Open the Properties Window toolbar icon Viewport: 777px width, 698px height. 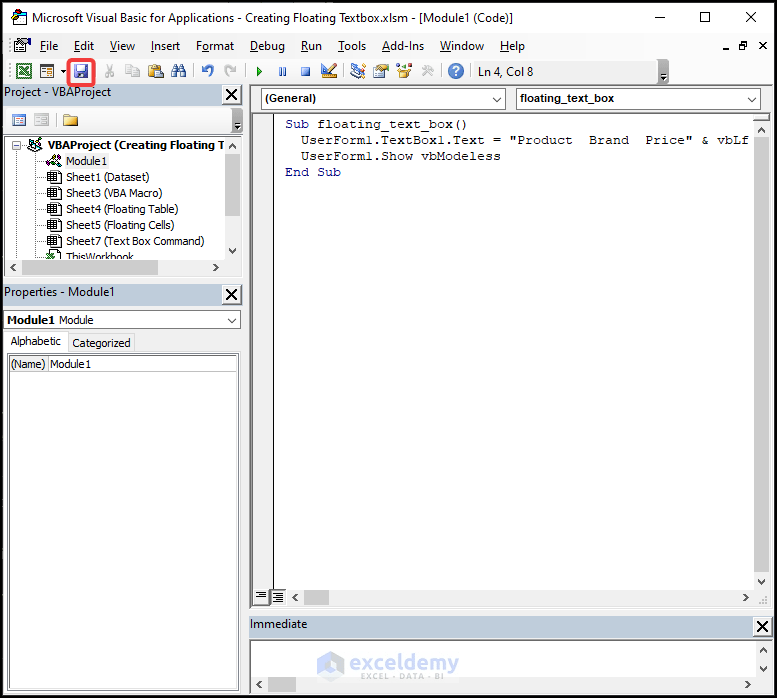coord(381,71)
